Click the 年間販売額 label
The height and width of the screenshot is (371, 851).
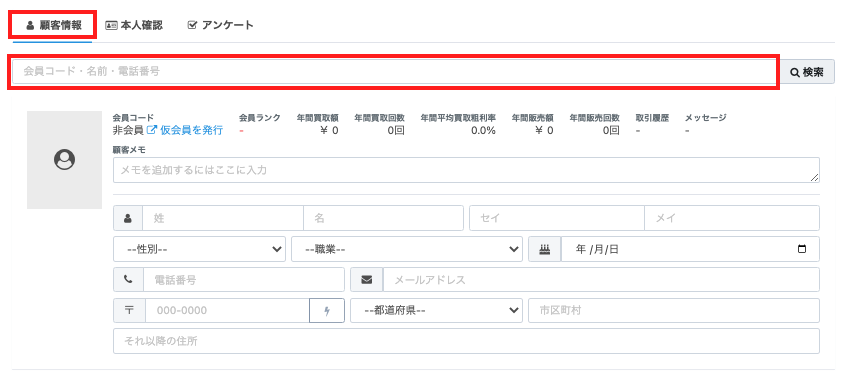[x=532, y=117]
